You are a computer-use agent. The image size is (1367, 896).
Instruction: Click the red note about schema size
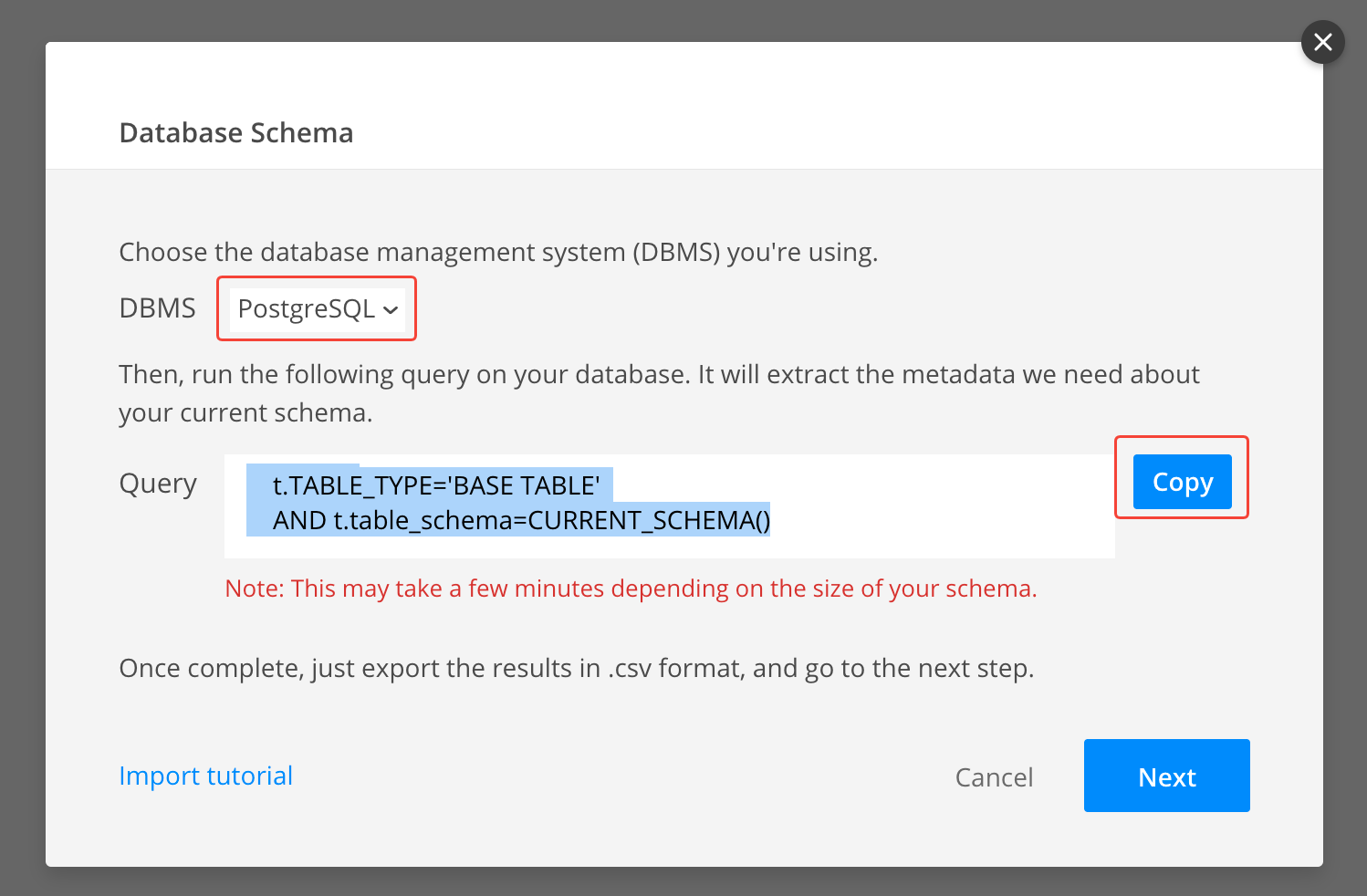coord(631,589)
